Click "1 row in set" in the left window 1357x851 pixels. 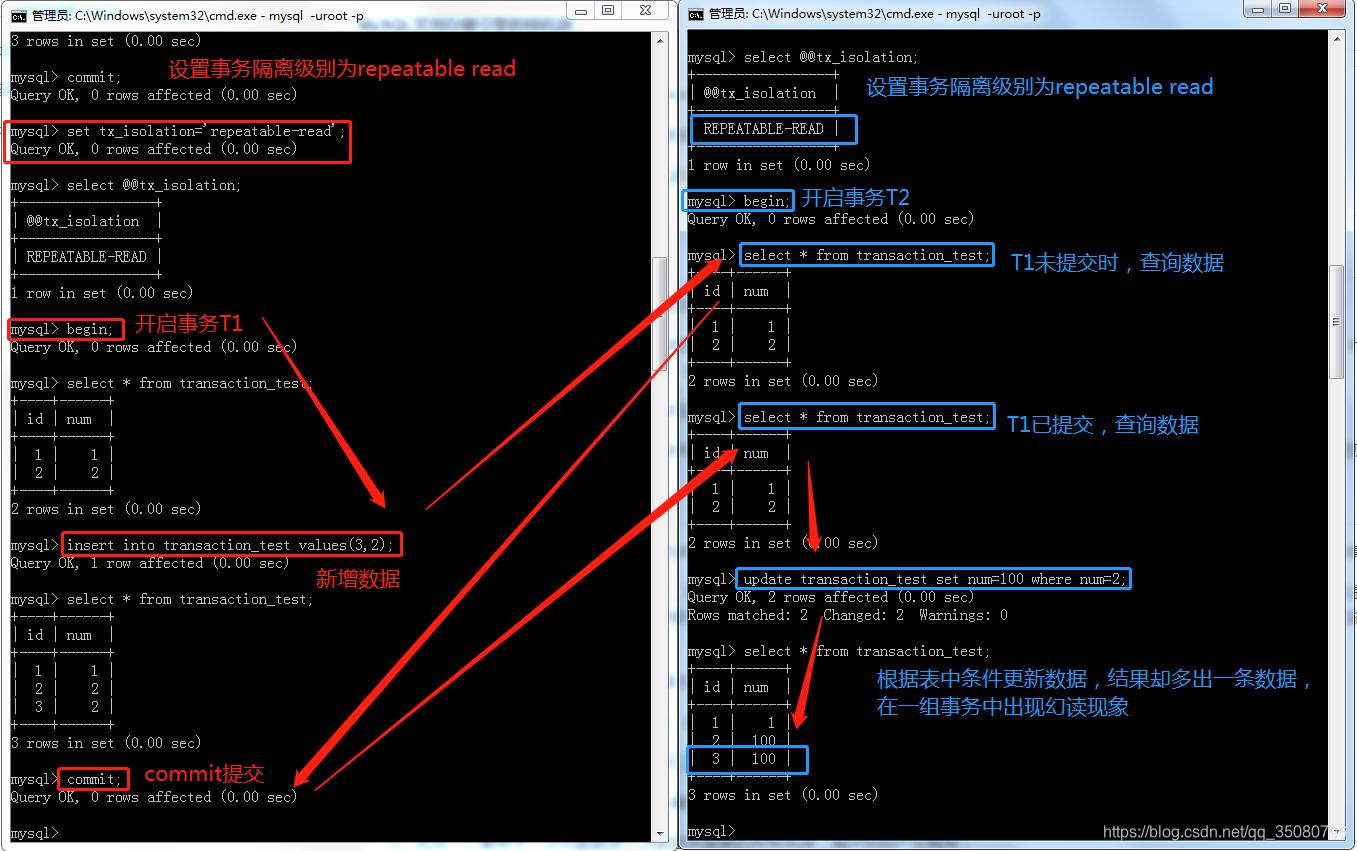coord(102,293)
